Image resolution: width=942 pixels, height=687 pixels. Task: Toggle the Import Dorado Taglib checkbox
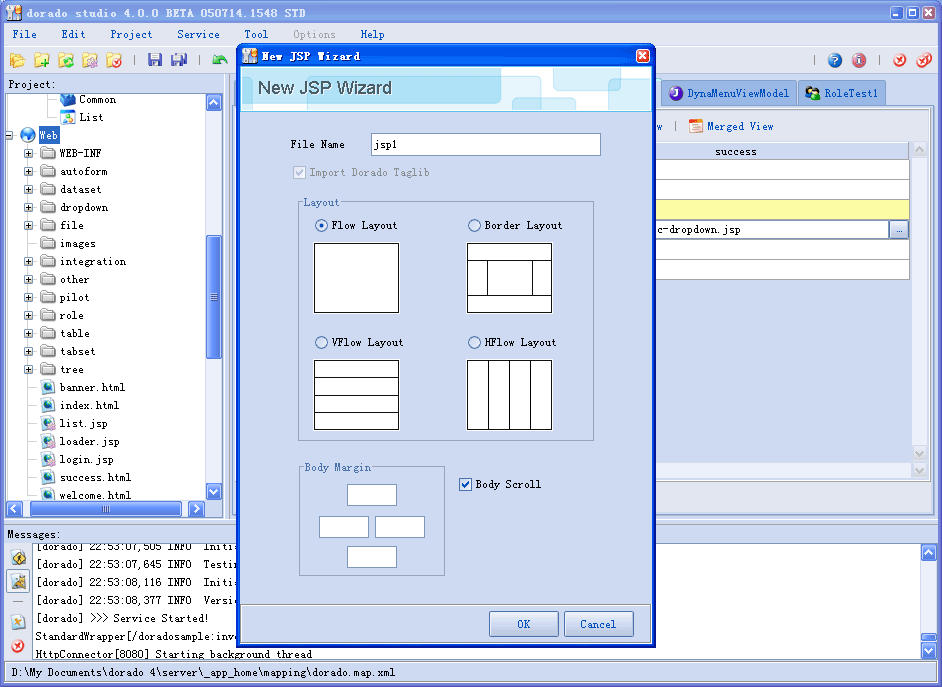pyautogui.click(x=299, y=172)
